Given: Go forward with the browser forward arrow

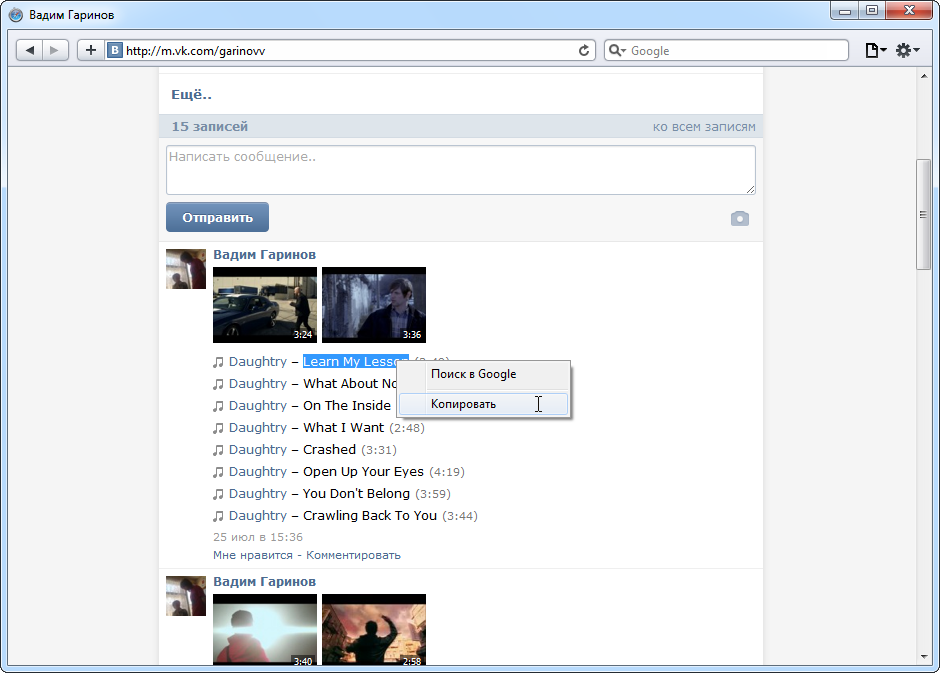Looking at the screenshot, I should [55, 50].
